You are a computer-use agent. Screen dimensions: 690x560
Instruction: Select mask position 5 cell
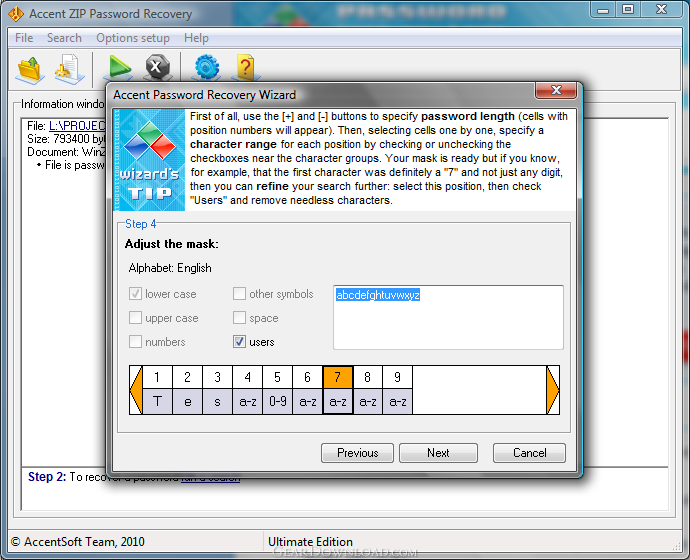(277, 377)
